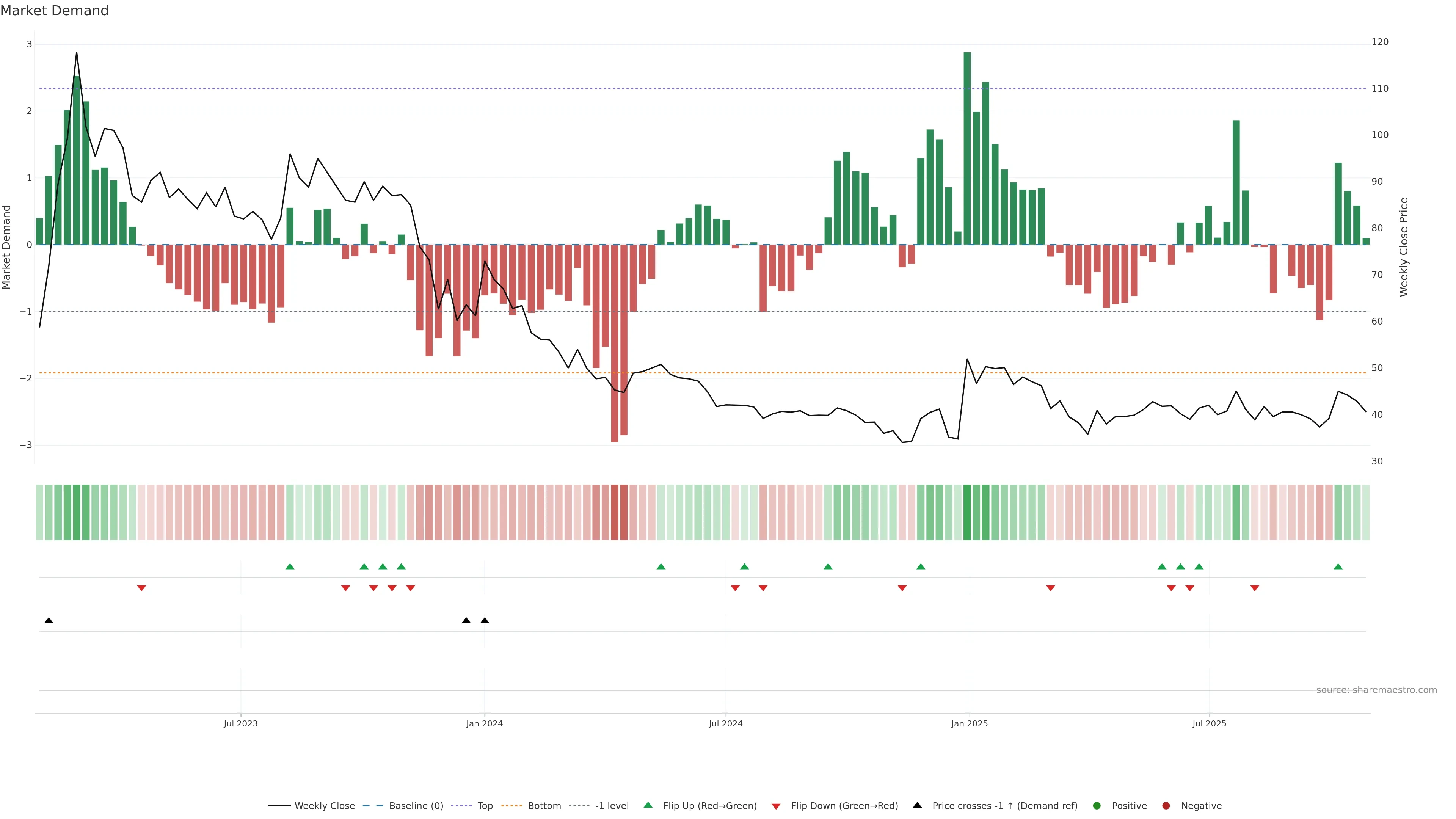1456x819 pixels.
Task: Click black price-cross marker at Jan 2024
Action: point(485,621)
